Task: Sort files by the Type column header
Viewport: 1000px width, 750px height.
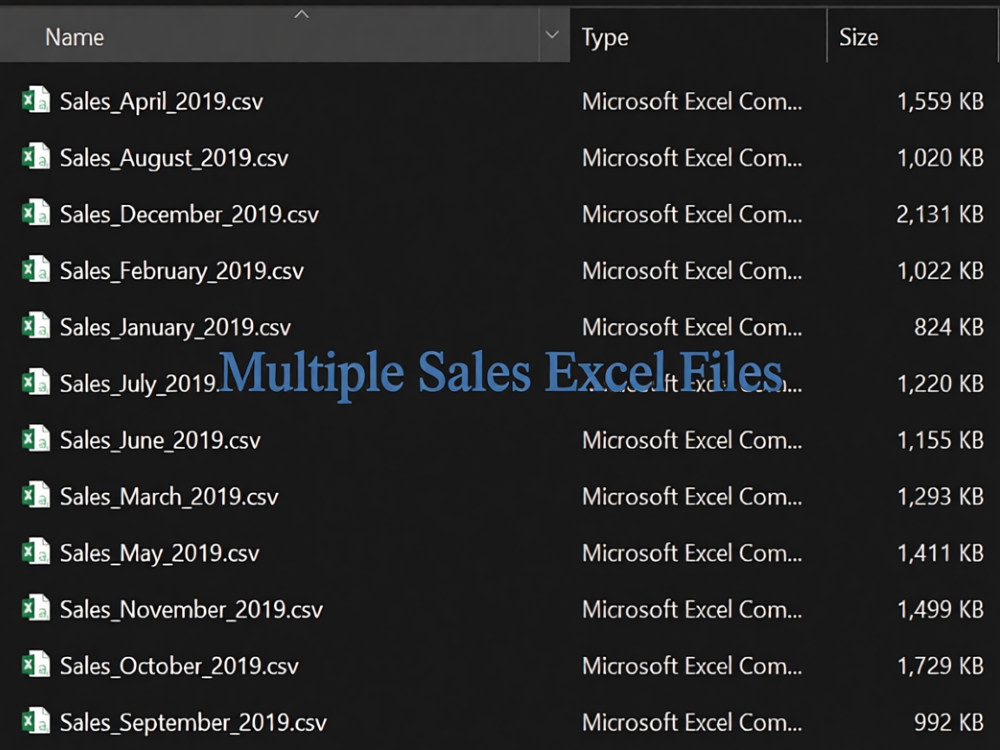Action: pyautogui.click(x=605, y=38)
